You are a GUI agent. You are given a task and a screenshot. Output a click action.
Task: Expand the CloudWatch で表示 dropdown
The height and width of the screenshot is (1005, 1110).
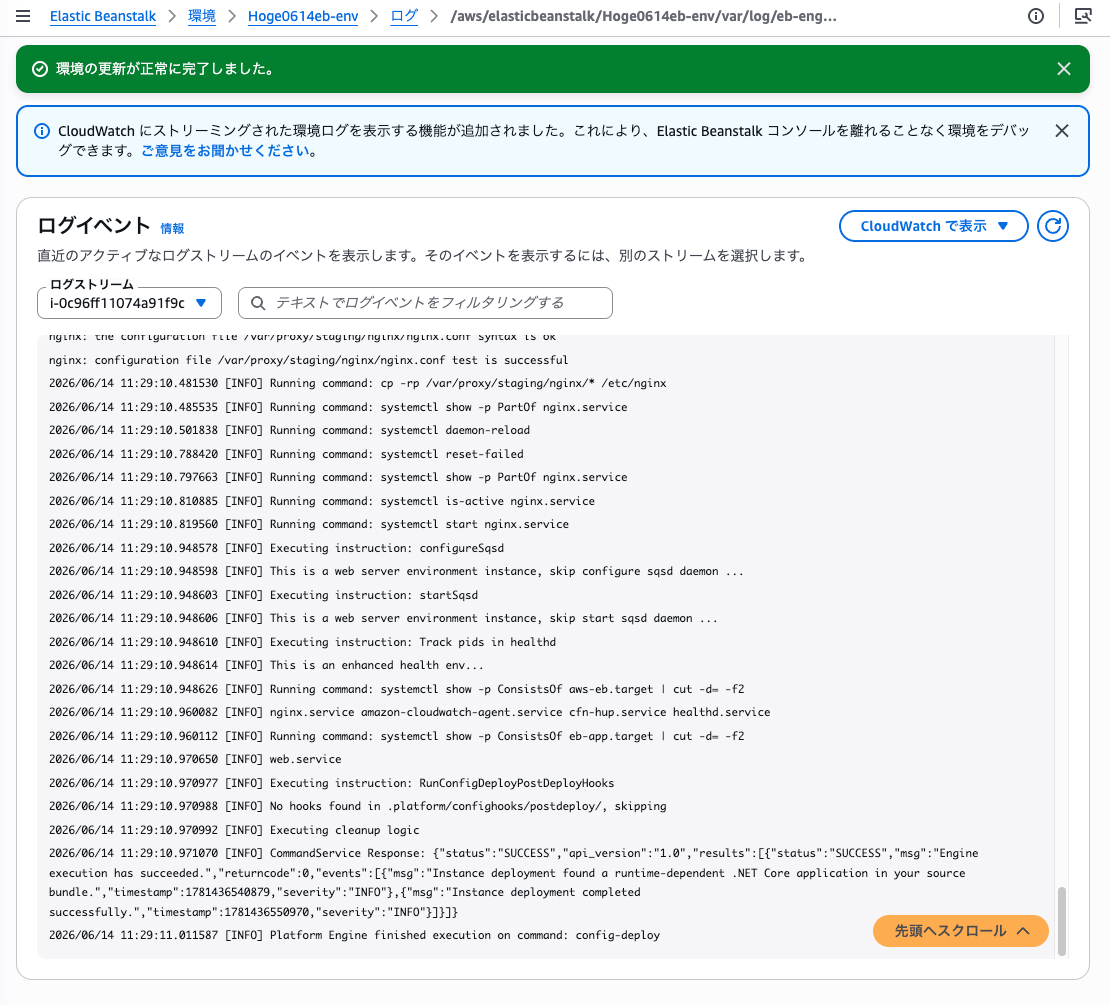pos(933,226)
